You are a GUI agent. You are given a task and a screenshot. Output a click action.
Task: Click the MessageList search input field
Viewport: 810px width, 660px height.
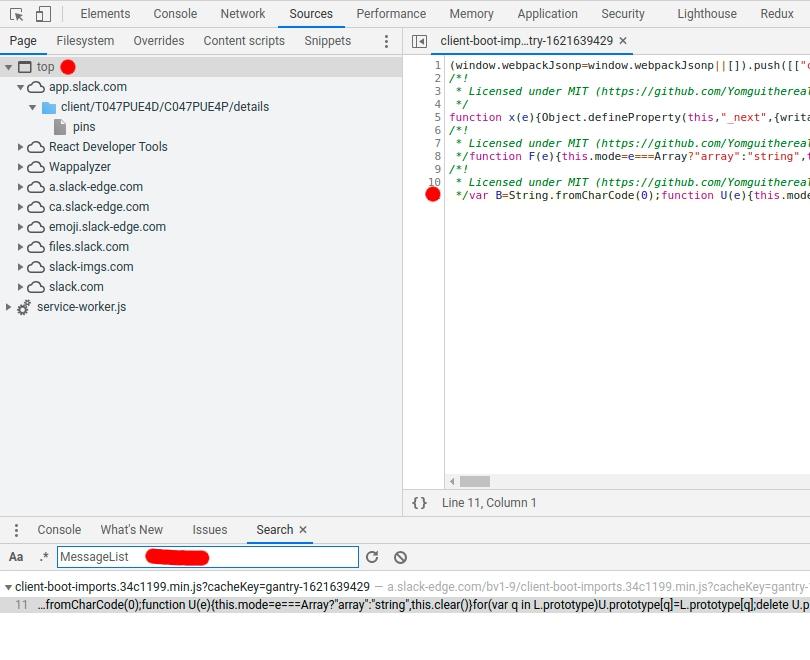(x=208, y=557)
